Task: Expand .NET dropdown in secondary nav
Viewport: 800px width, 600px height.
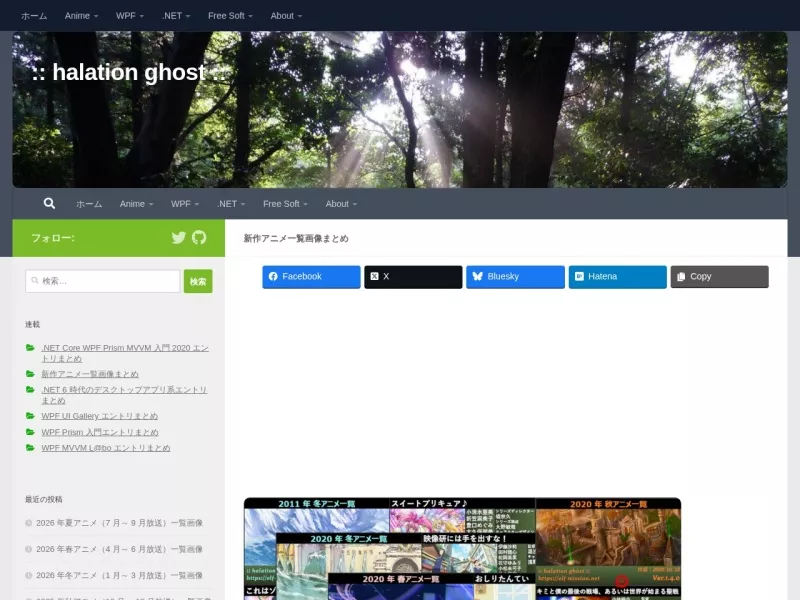Action: click(x=231, y=204)
